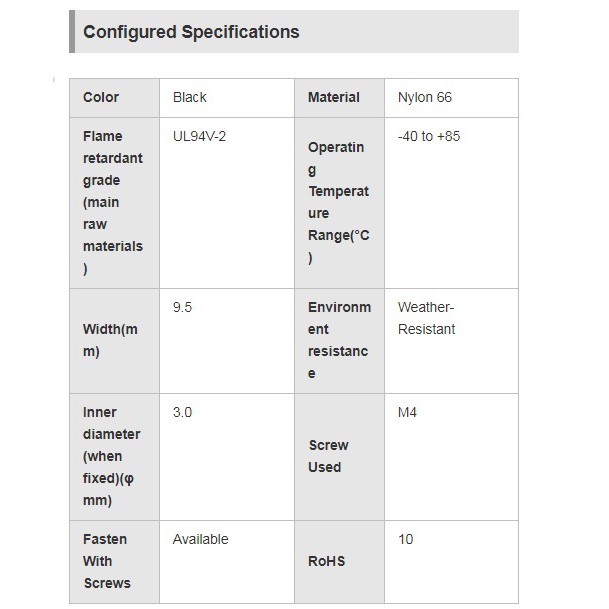609x609 pixels.
Task: Select the Weather-Resistant value
Action: (426, 318)
